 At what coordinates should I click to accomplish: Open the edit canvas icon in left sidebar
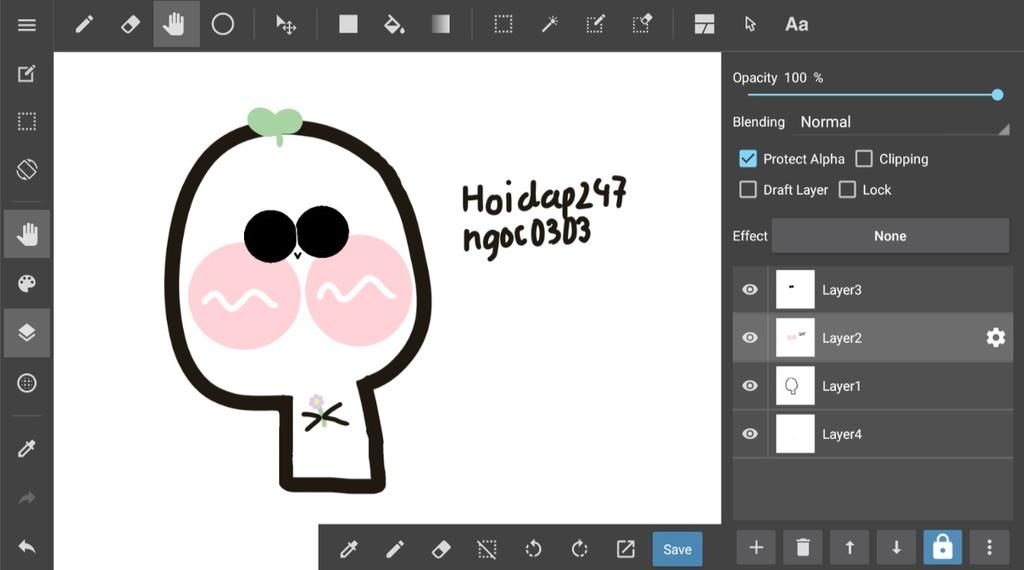click(x=27, y=74)
